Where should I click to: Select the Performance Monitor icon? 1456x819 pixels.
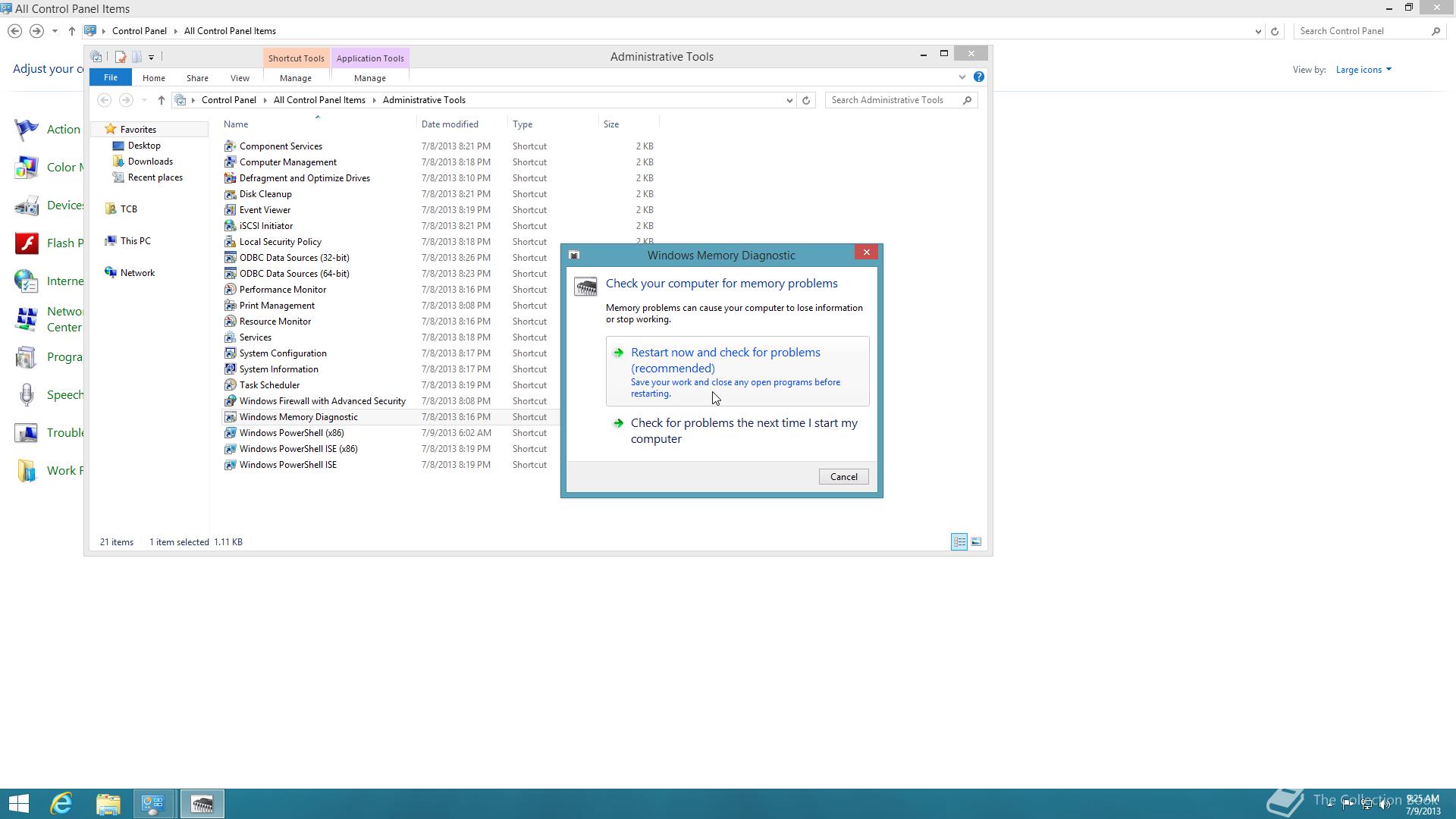[x=230, y=290]
